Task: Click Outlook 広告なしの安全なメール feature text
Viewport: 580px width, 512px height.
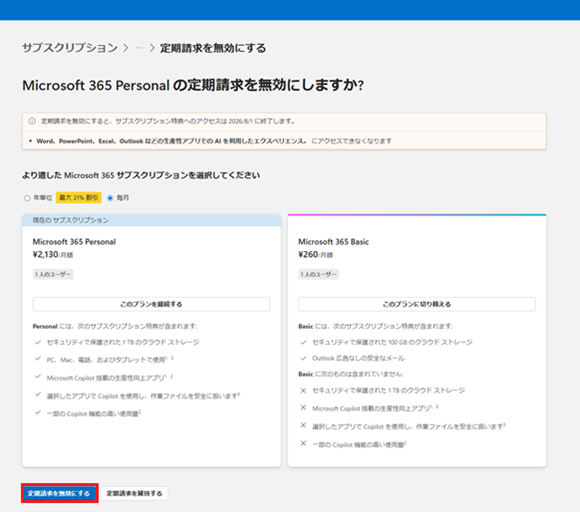Action: coord(358,358)
